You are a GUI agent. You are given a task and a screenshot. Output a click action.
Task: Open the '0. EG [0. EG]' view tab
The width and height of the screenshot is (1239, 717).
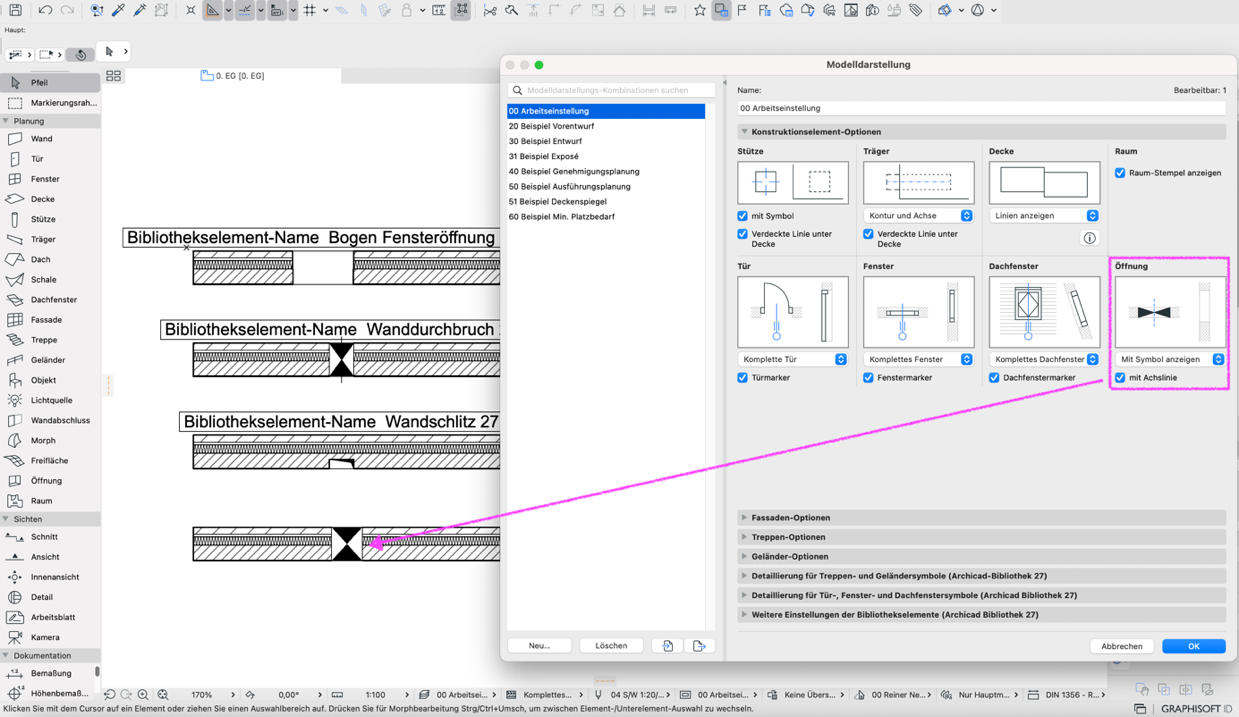tap(233, 76)
